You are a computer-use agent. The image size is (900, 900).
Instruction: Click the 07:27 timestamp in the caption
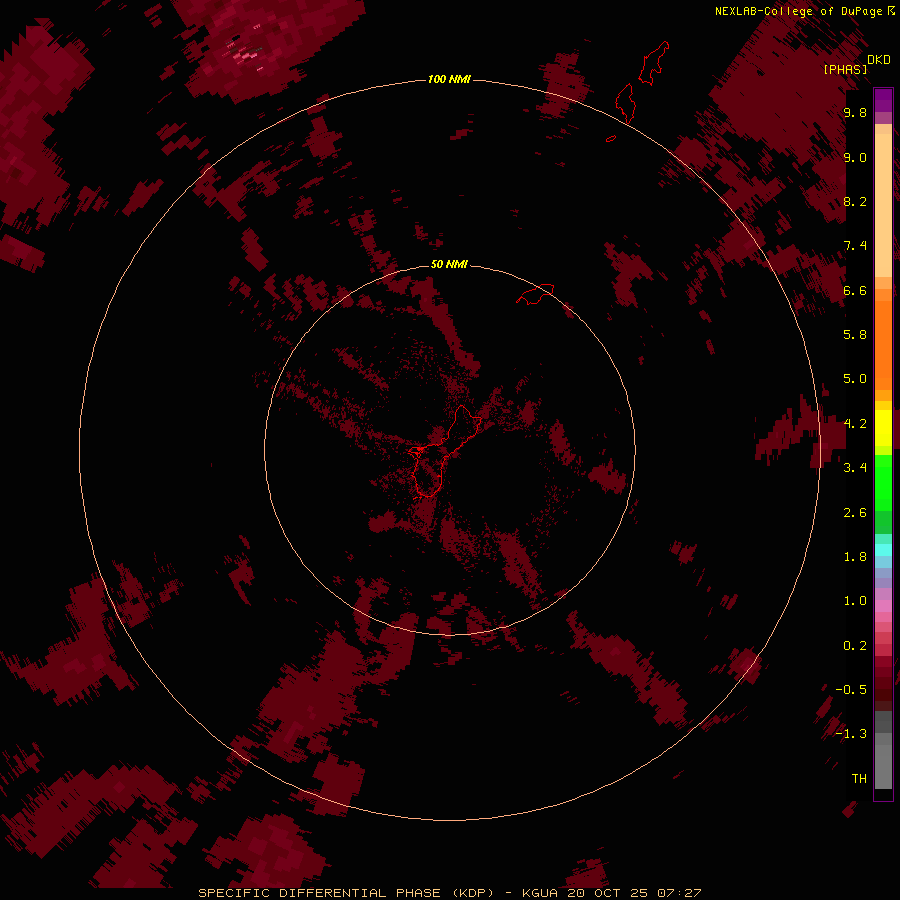click(680, 893)
